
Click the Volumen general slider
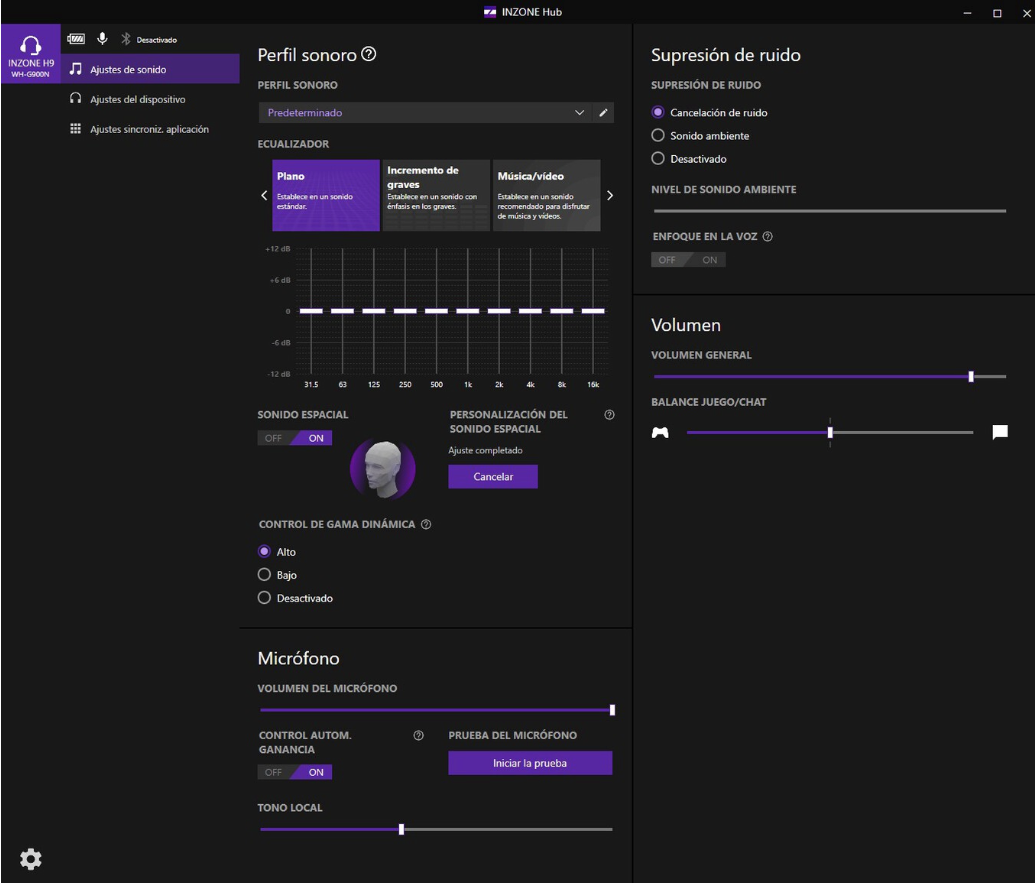point(830,377)
